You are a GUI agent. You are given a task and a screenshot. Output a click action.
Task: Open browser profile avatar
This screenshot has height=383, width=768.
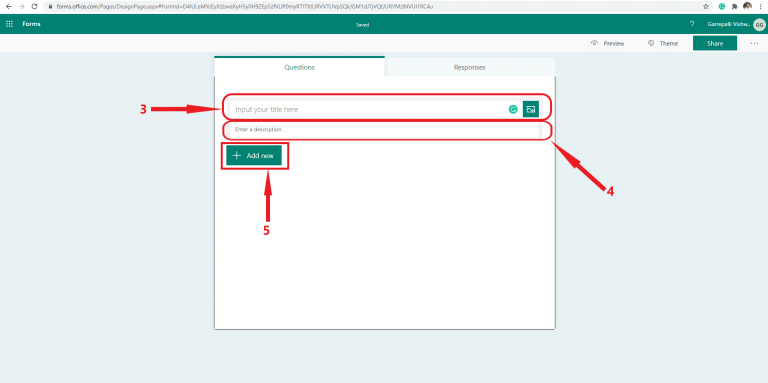click(747, 6)
